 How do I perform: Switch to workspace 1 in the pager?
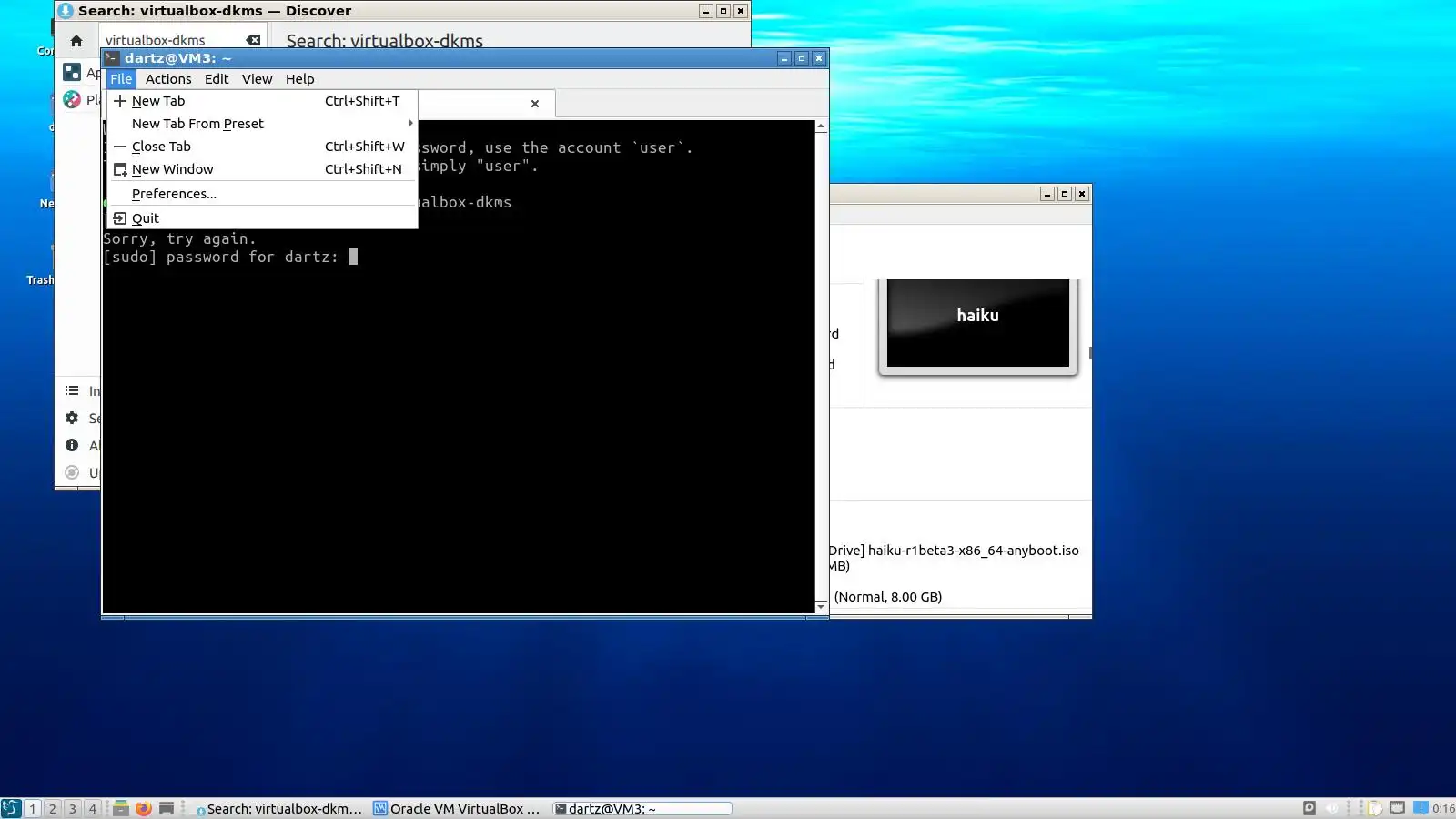coord(33,808)
